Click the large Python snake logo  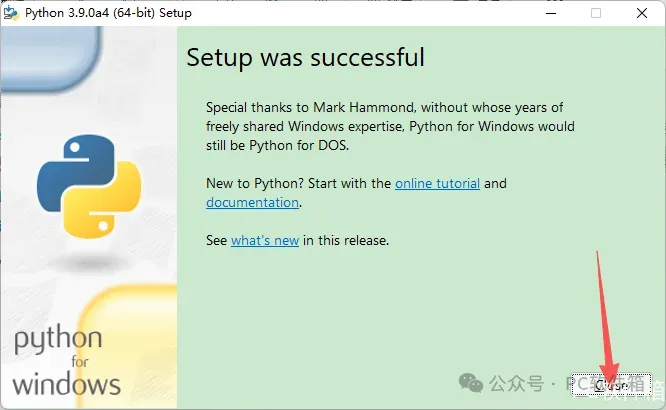89,187
